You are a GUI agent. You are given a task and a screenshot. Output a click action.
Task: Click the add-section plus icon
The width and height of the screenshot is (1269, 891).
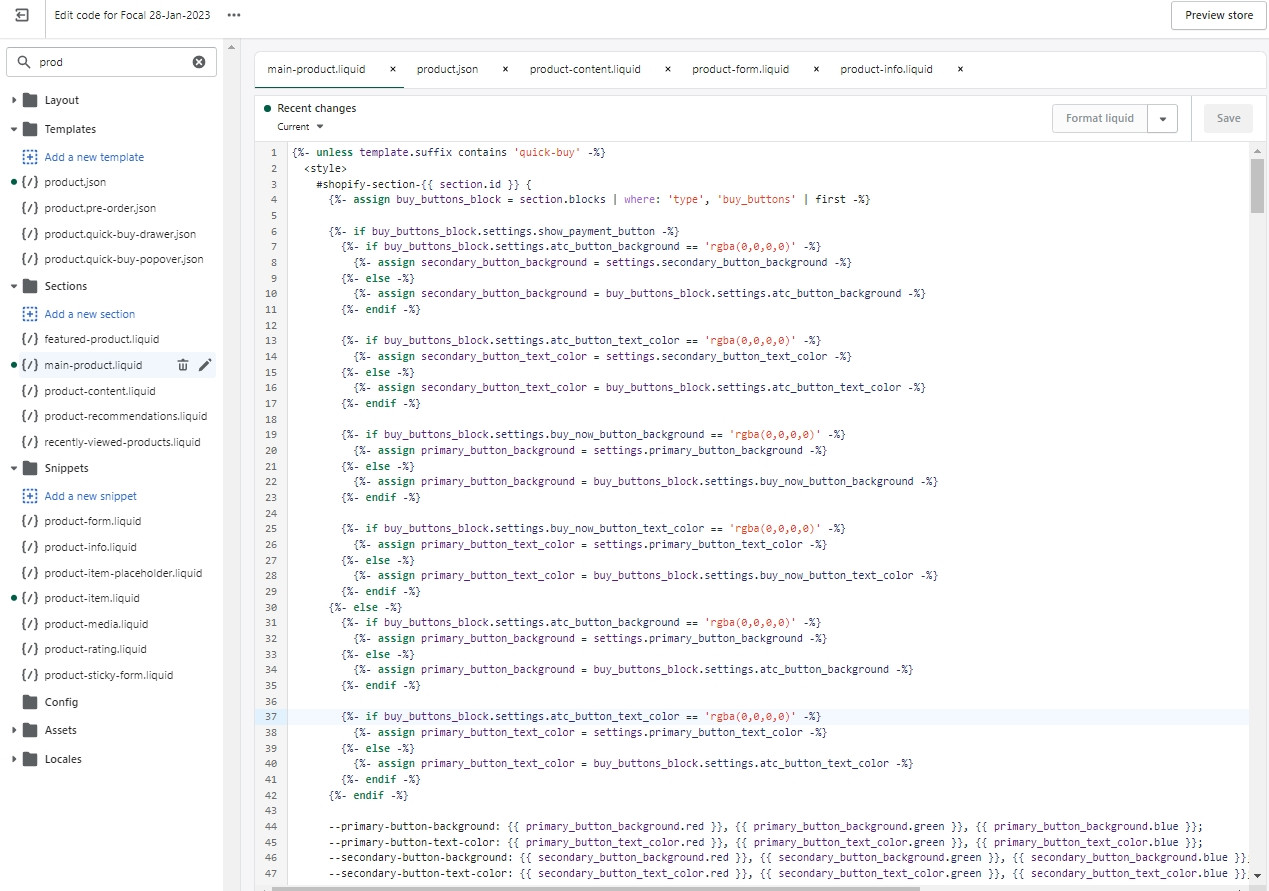[30, 314]
